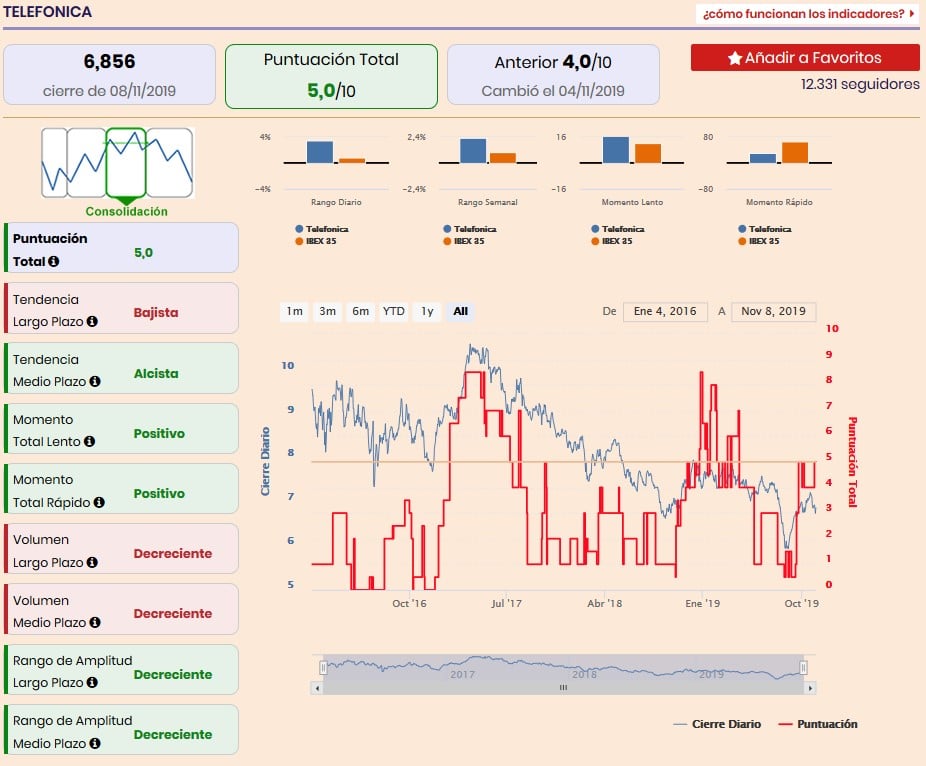
Task: Click the Momento Total Rápido Positivo row
Action: pos(121,489)
